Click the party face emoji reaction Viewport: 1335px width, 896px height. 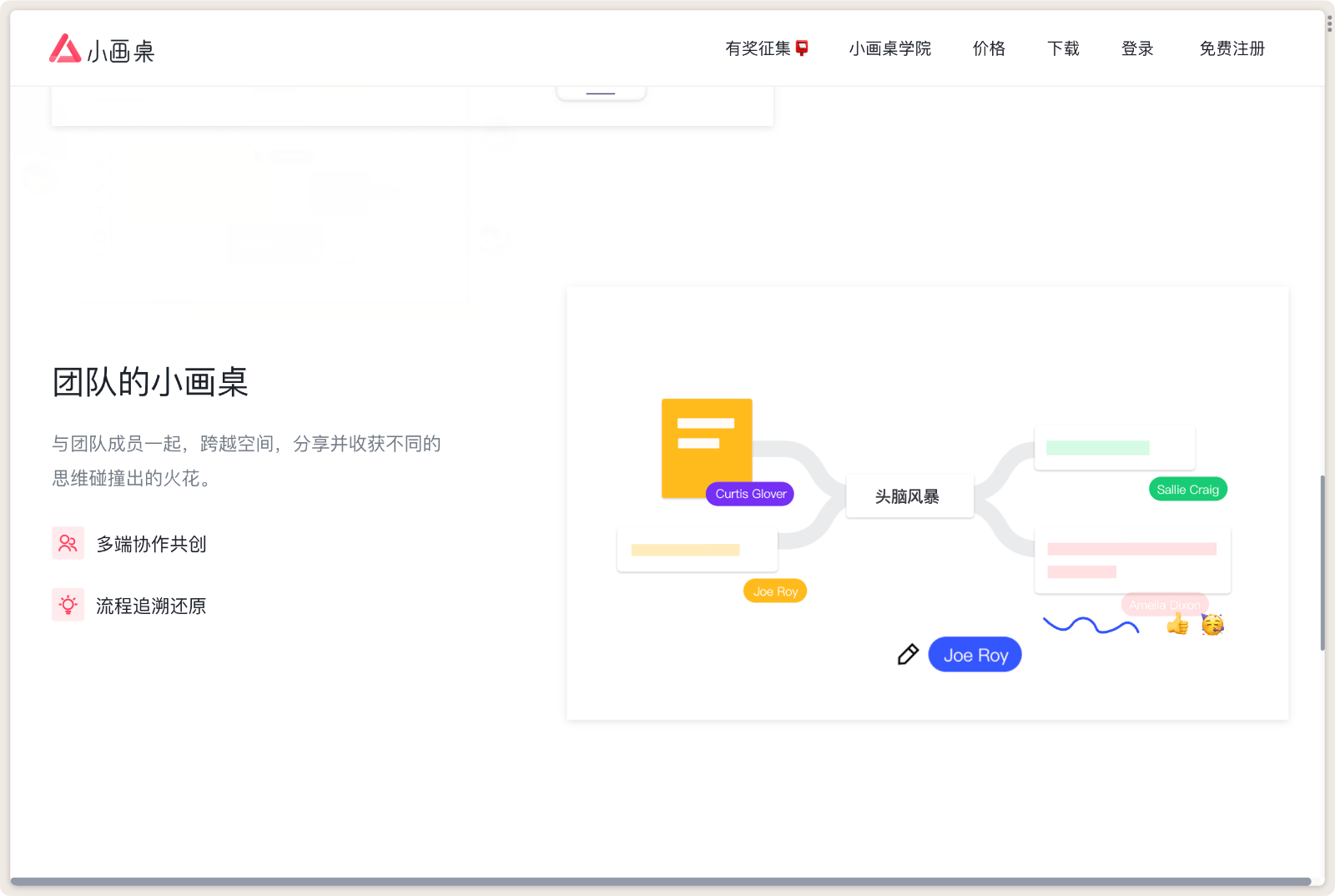pyautogui.click(x=1212, y=625)
